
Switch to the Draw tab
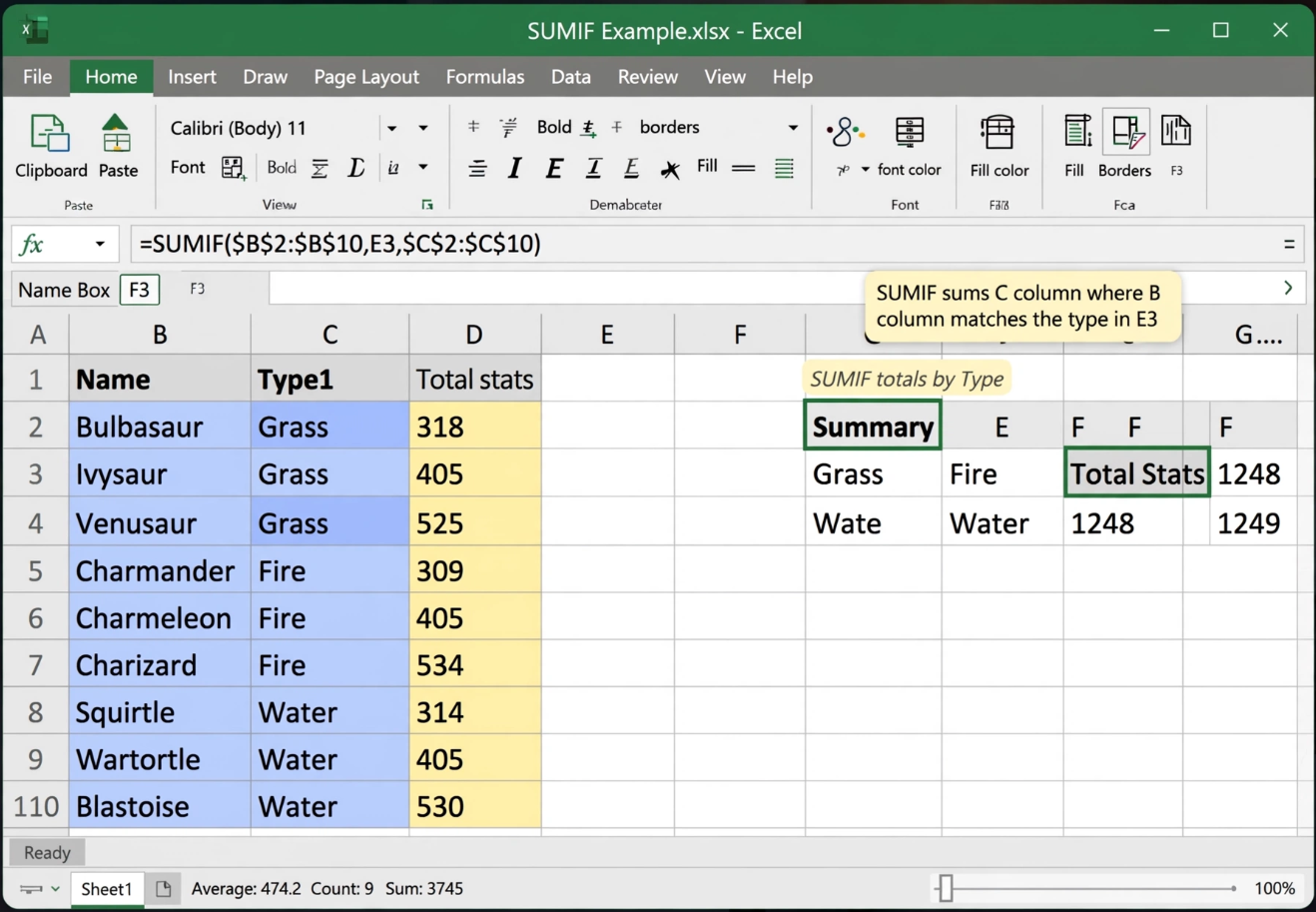click(x=265, y=77)
